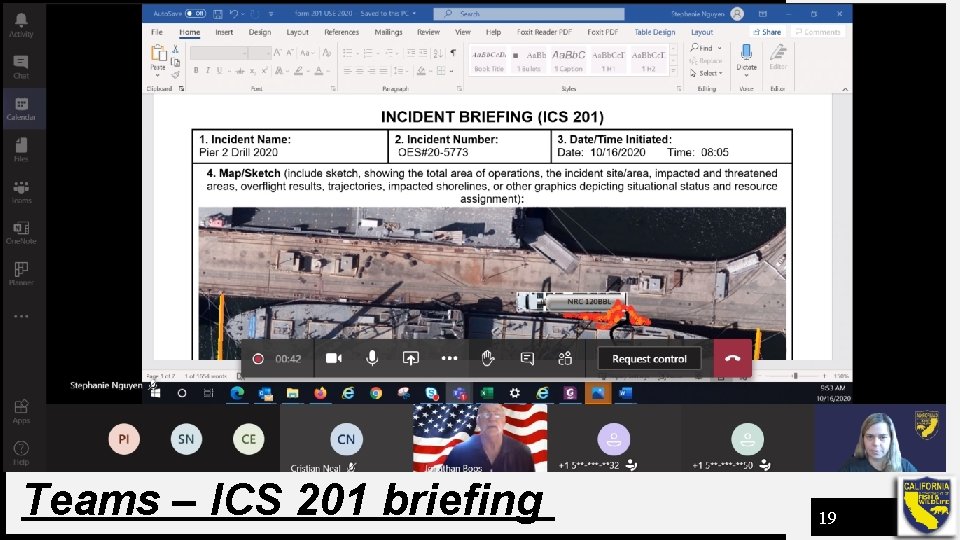The width and height of the screenshot is (960, 540).
Task: Toggle Bold formatting in Word
Action: [x=196, y=71]
